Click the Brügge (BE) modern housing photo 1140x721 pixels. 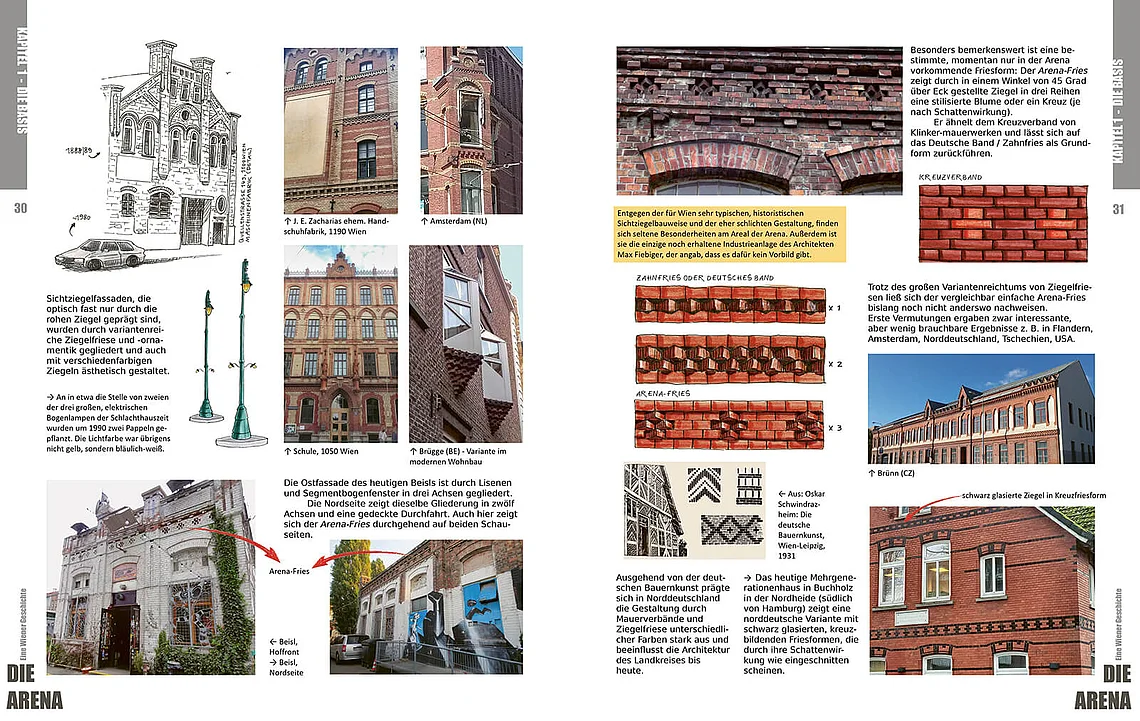tap(465, 344)
